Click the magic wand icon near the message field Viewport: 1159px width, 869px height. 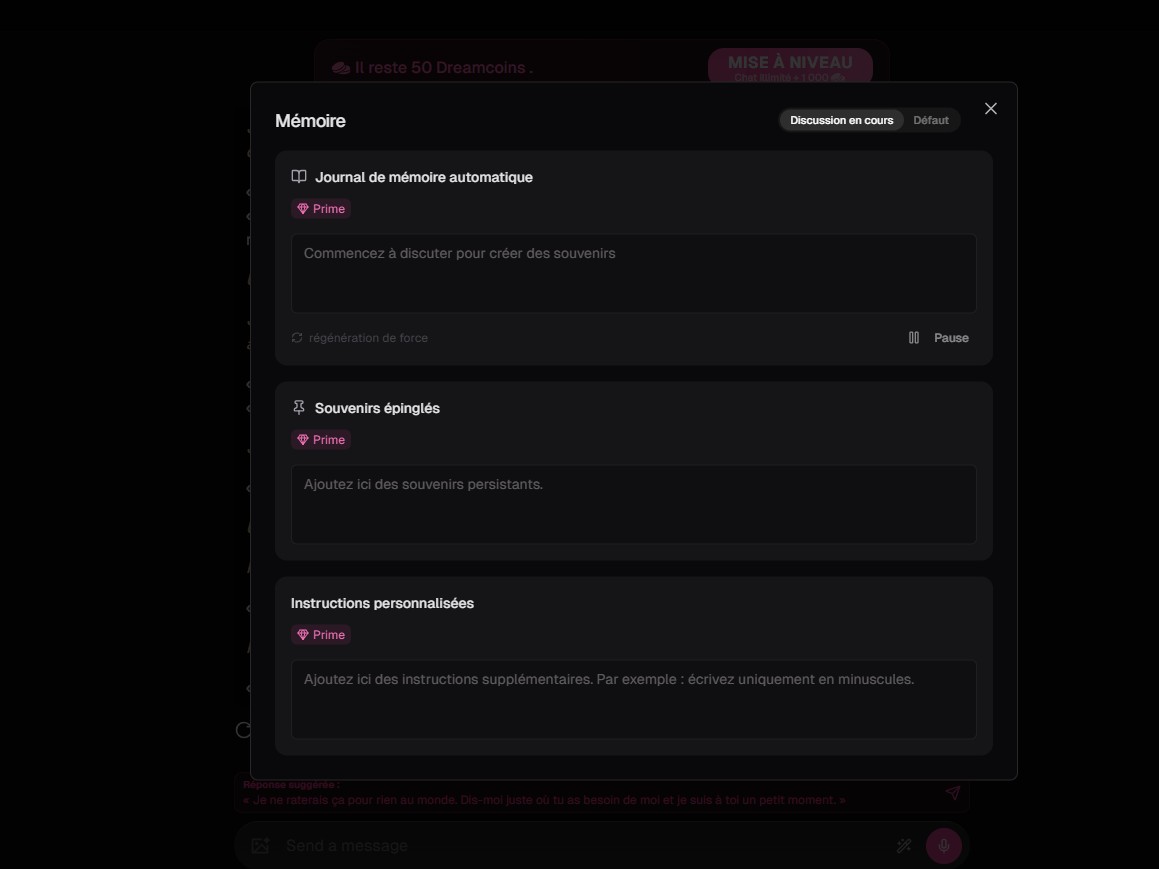(x=904, y=845)
